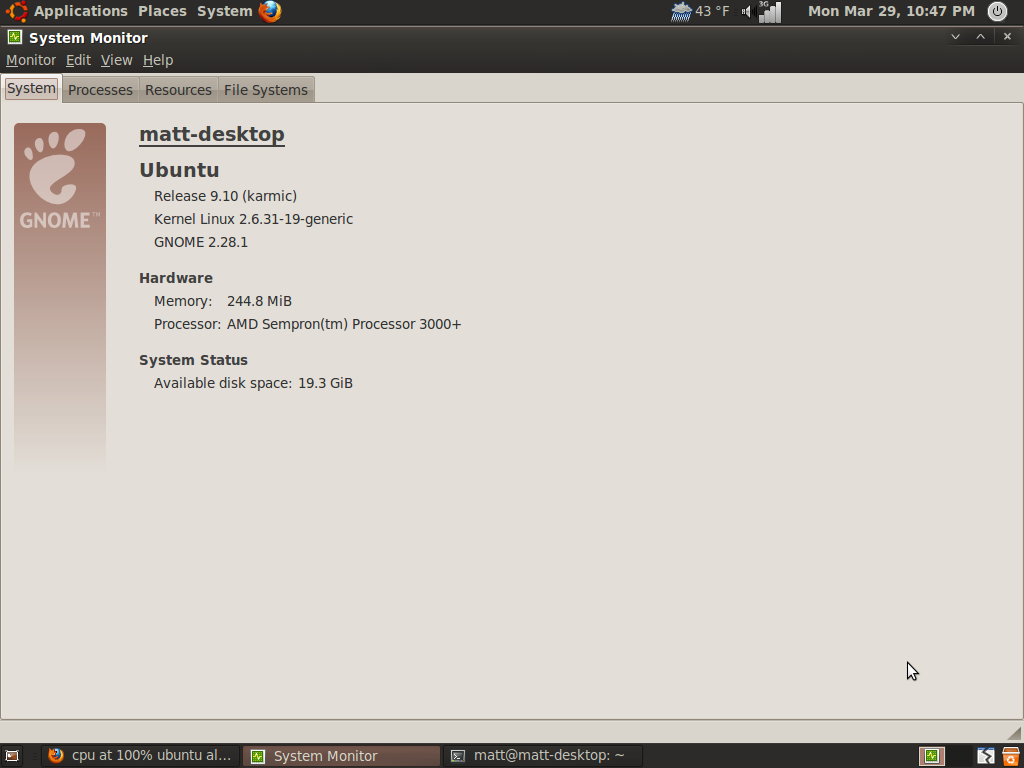
Task: Open the Edit menu in System Monitor
Action: click(78, 60)
